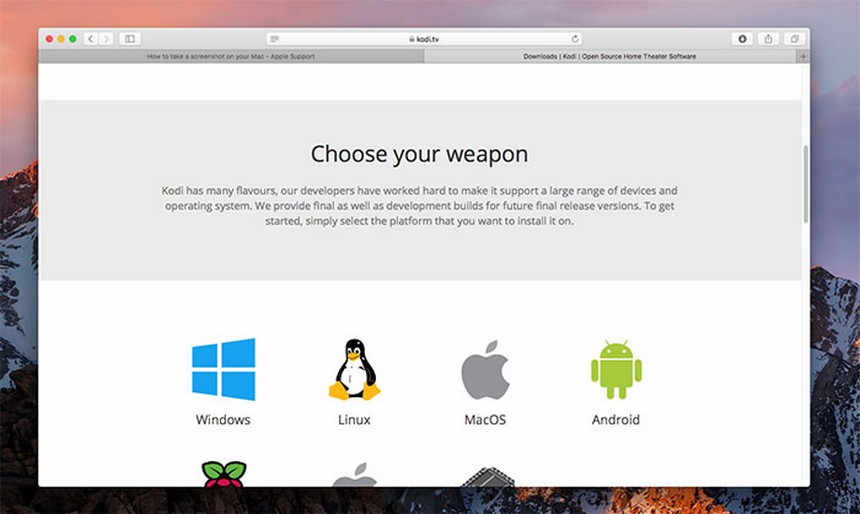Click the kodi.tv address bar

coord(424,39)
